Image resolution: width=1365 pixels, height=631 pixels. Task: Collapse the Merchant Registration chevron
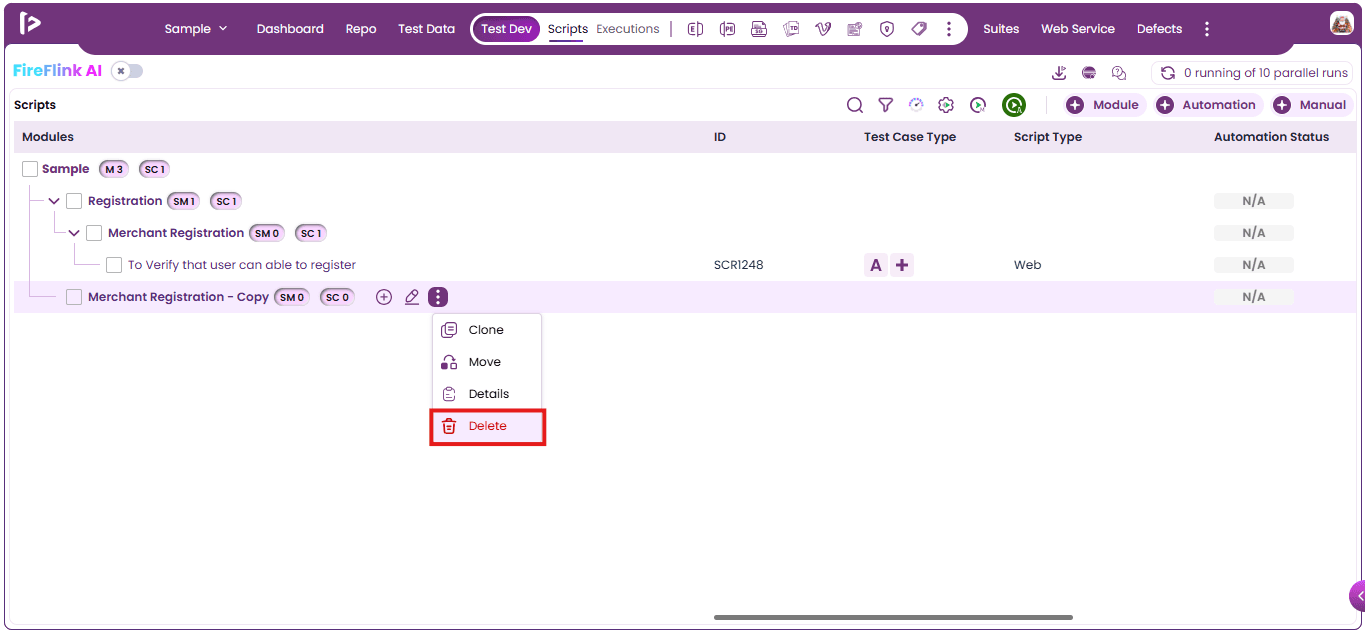(x=74, y=233)
